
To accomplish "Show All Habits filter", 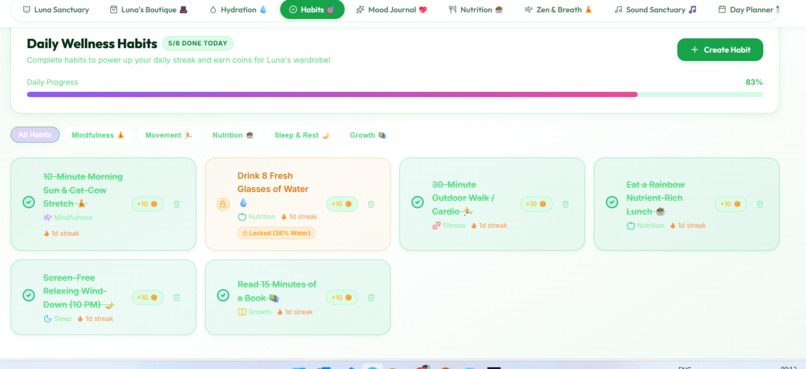I will pyautogui.click(x=35, y=135).
